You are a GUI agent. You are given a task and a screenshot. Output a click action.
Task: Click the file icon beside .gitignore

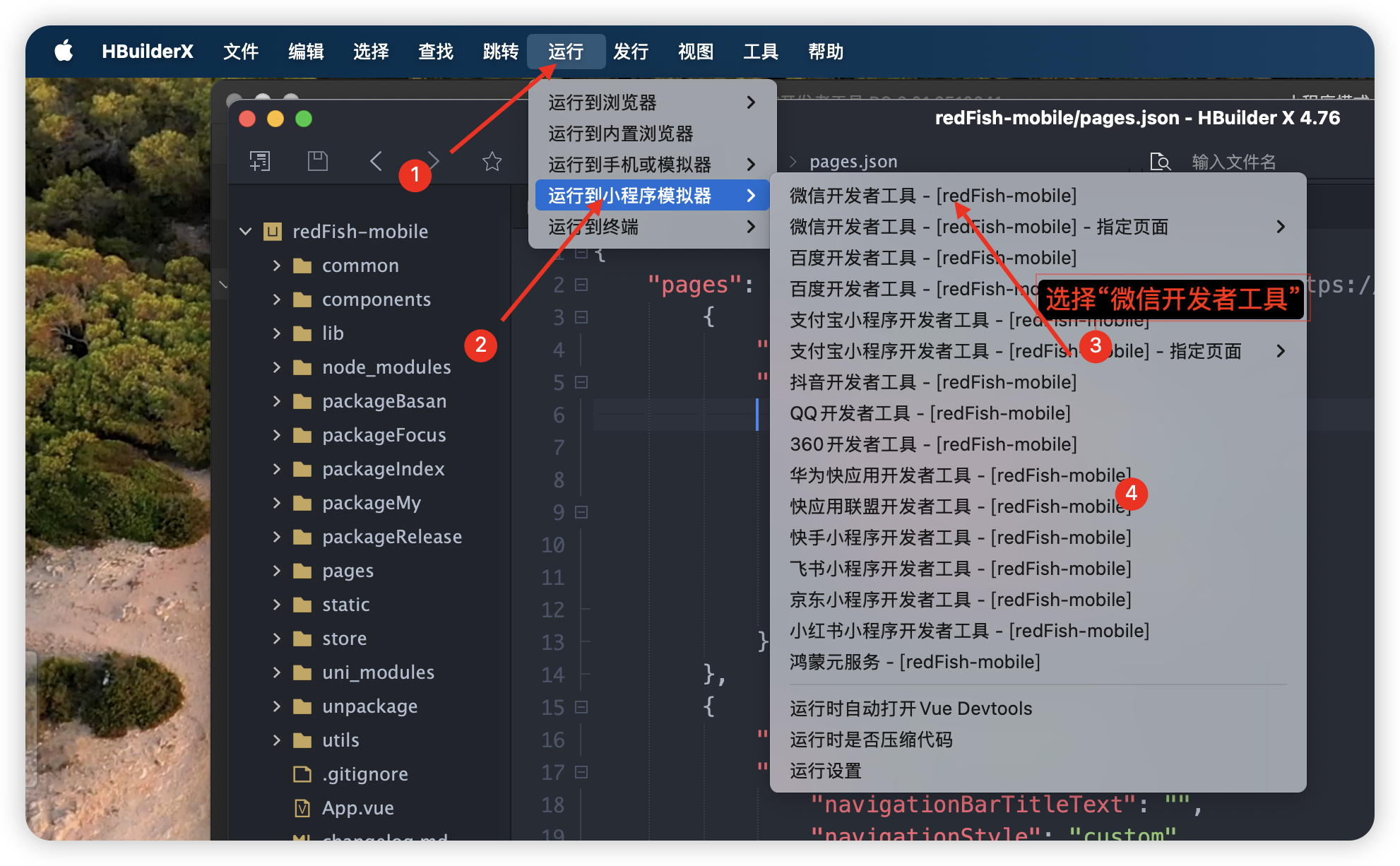(302, 773)
